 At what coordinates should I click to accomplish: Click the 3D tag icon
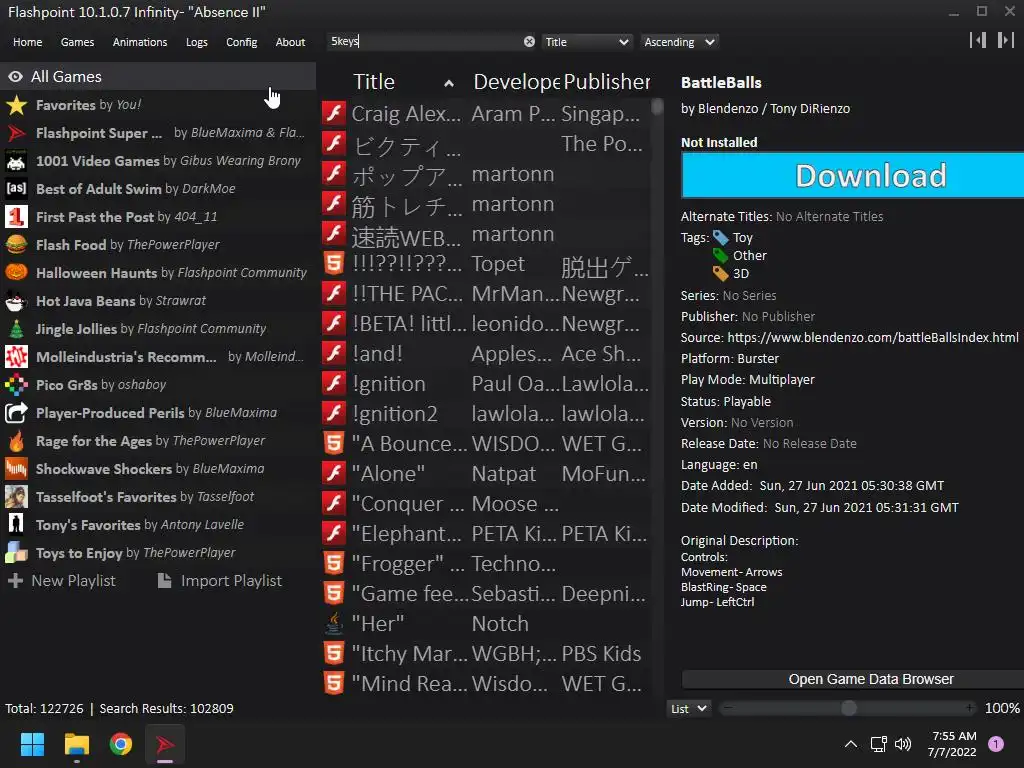(x=720, y=274)
